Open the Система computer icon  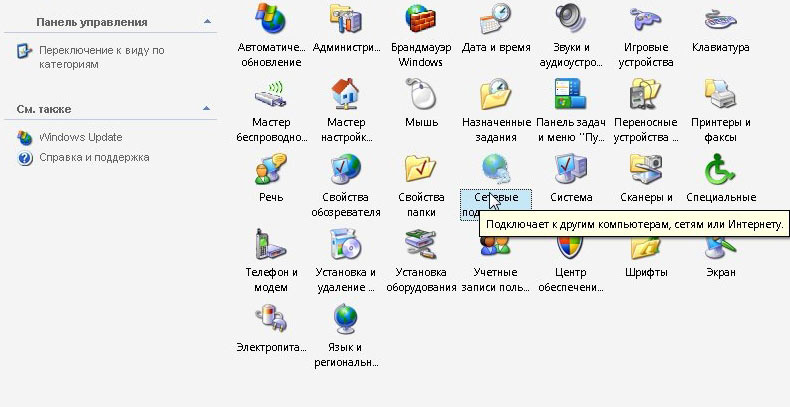click(571, 170)
